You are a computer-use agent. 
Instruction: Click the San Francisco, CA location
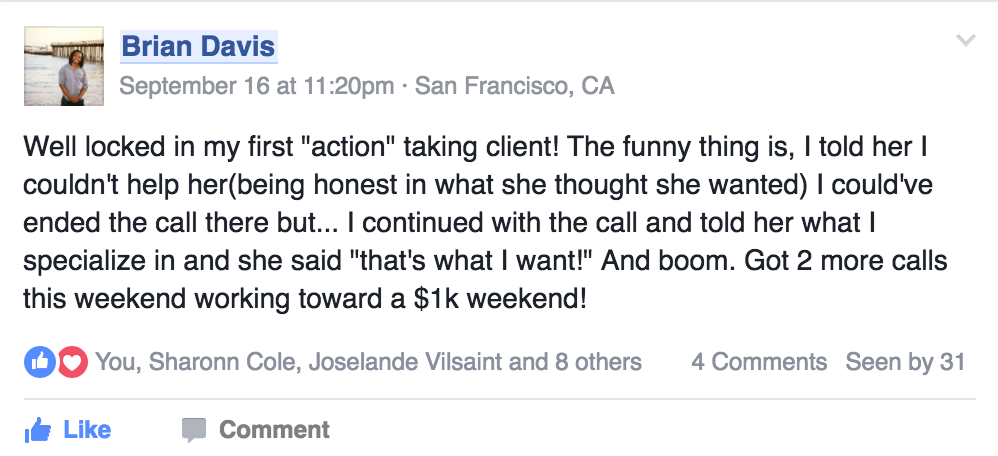click(514, 86)
